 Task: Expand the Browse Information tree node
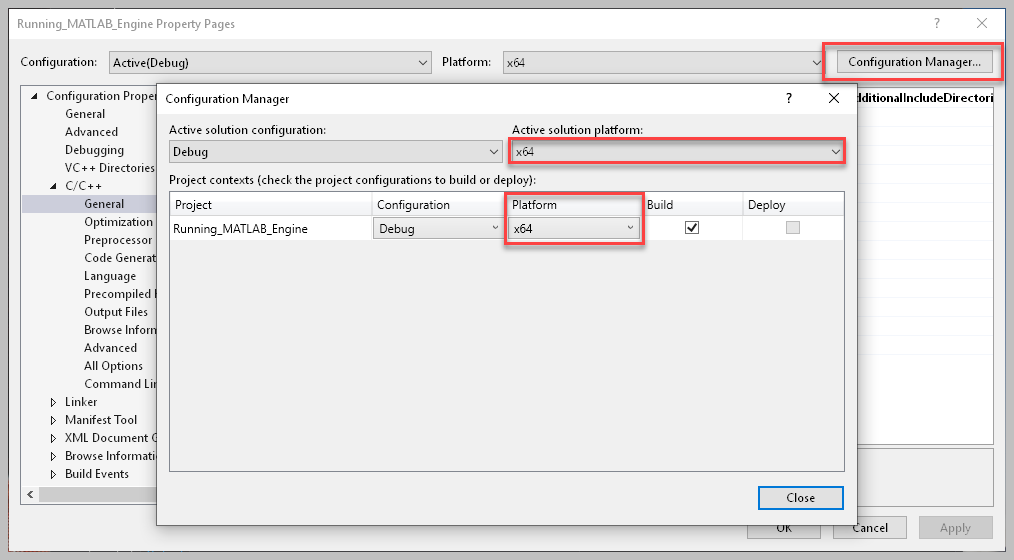click(54, 457)
